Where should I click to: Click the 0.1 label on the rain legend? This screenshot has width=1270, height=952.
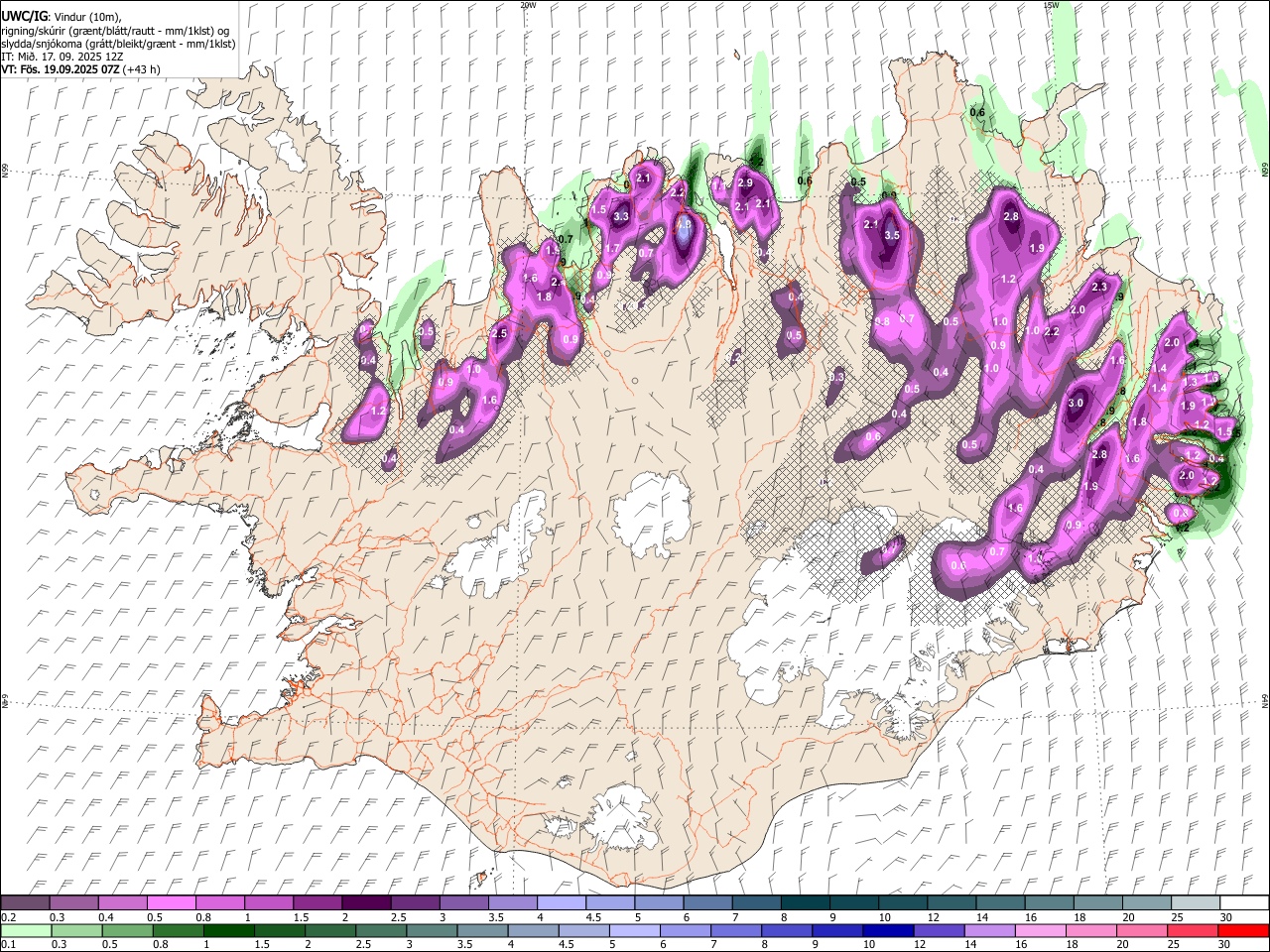7,944
